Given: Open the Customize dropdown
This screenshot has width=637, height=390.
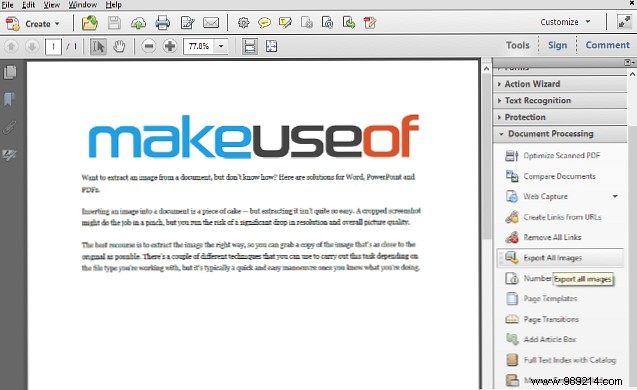Looking at the screenshot, I should (x=565, y=22).
